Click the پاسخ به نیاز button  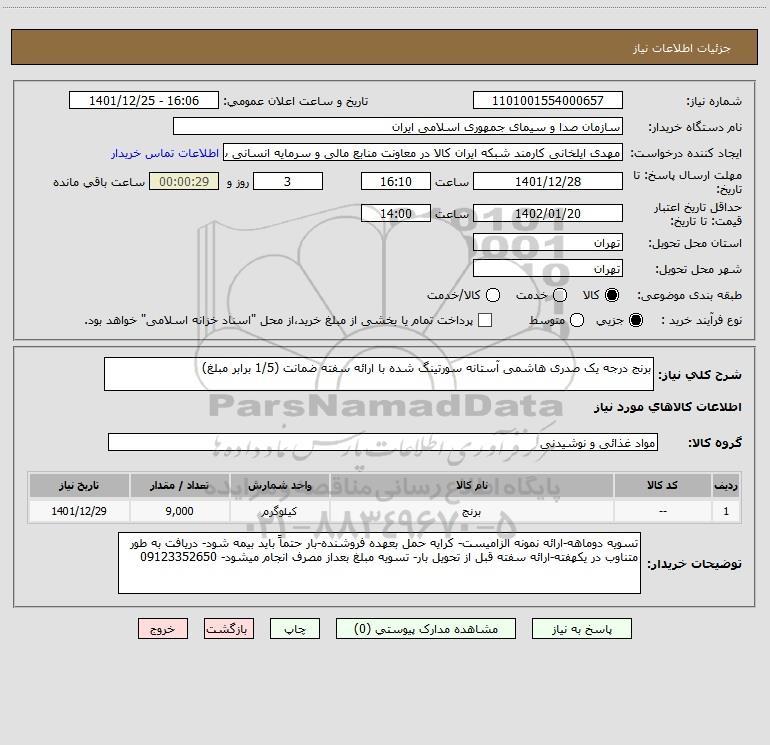(581, 629)
